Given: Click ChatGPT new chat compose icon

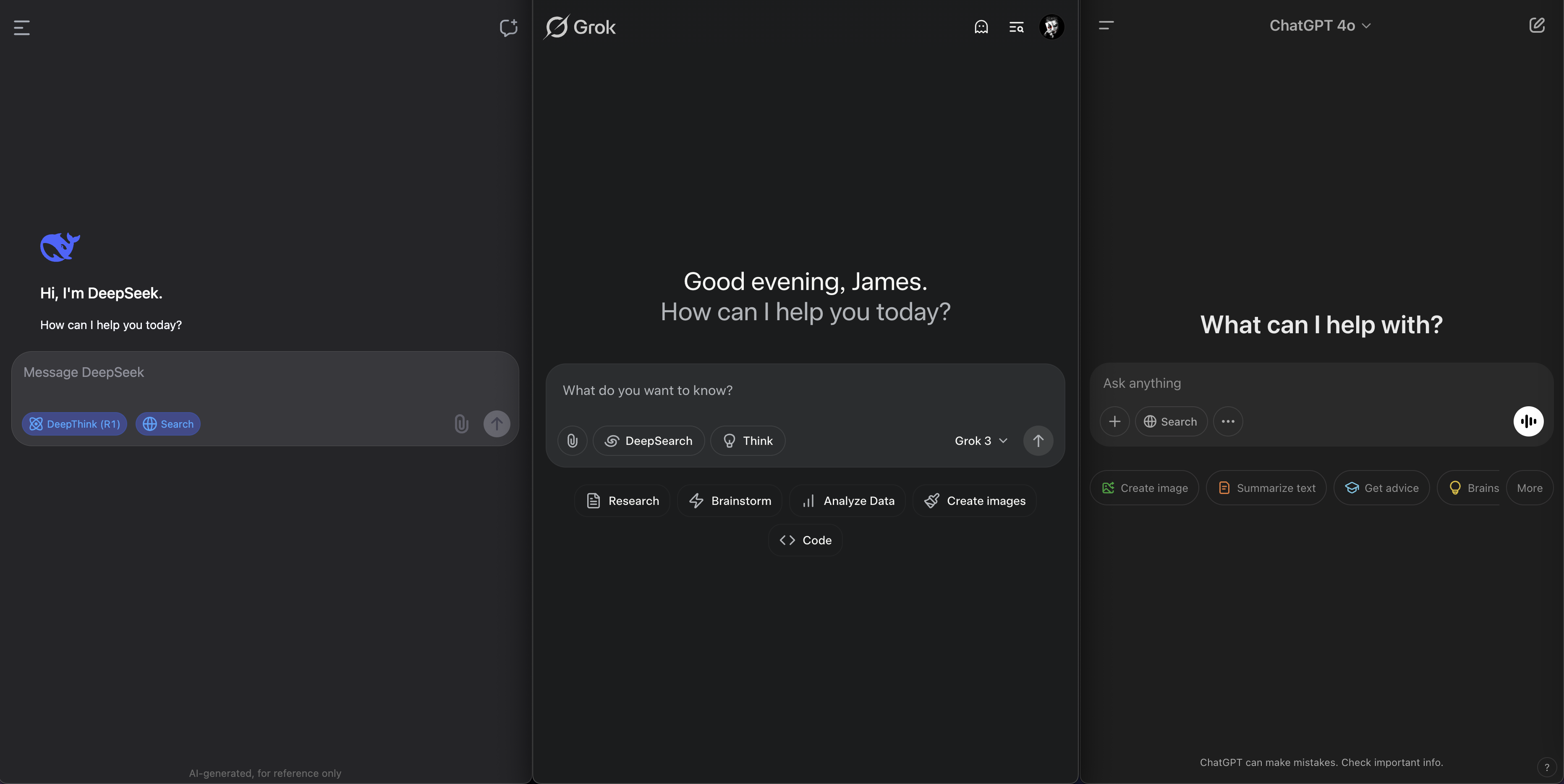Looking at the screenshot, I should (1536, 26).
